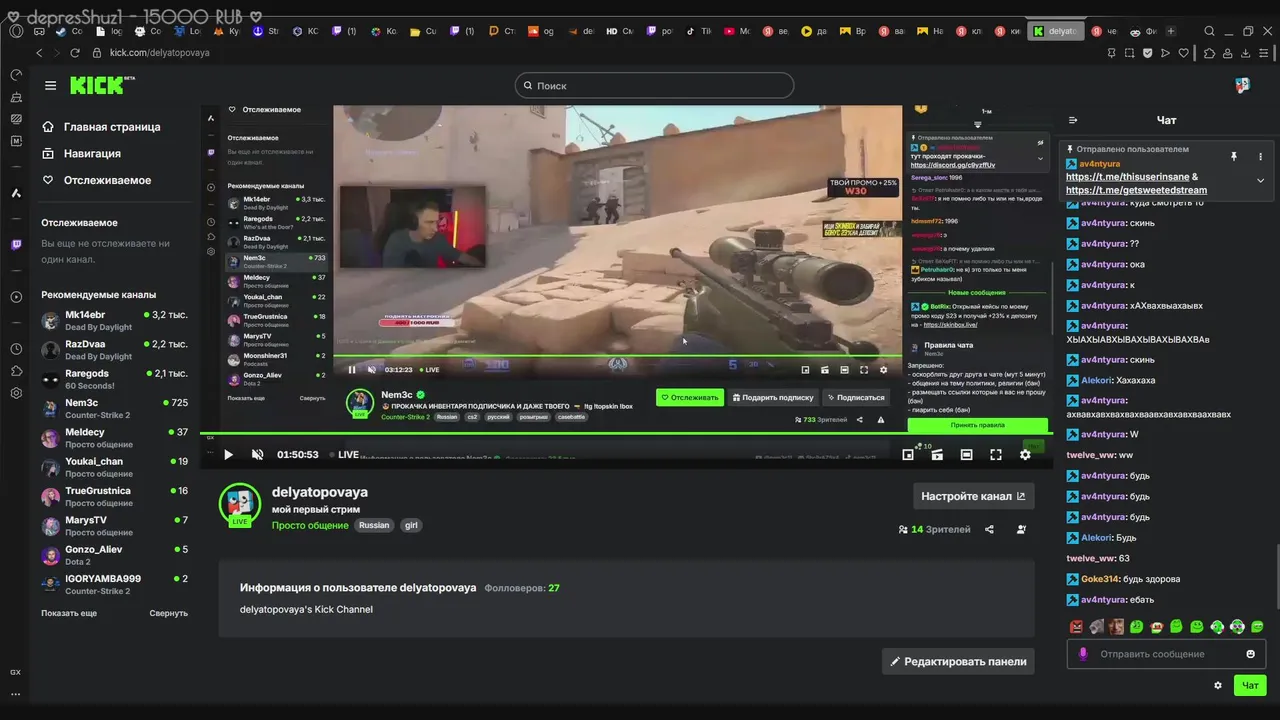Open the t.me/thisuserinsane link
This screenshot has height=720, width=1280.
tap(1128, 177)
